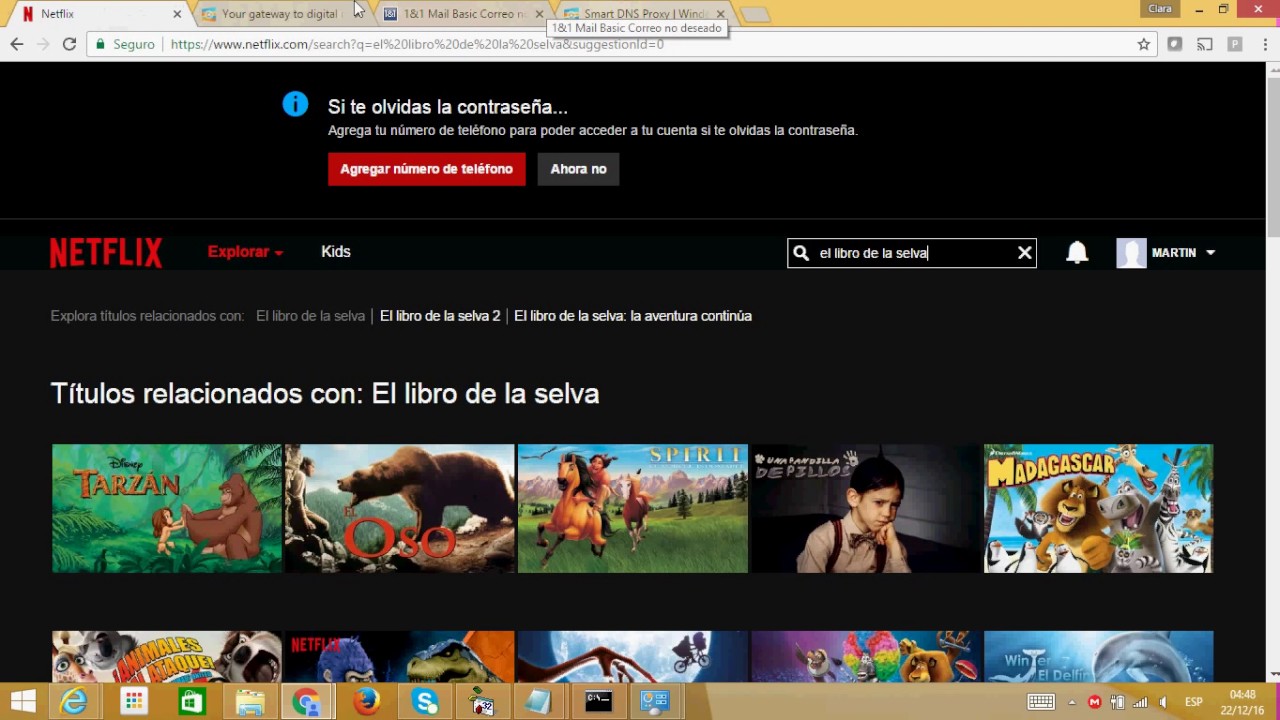Open Skype from the taskbar
This screenshot has width=1280, height=720.
tap(425, 702)
